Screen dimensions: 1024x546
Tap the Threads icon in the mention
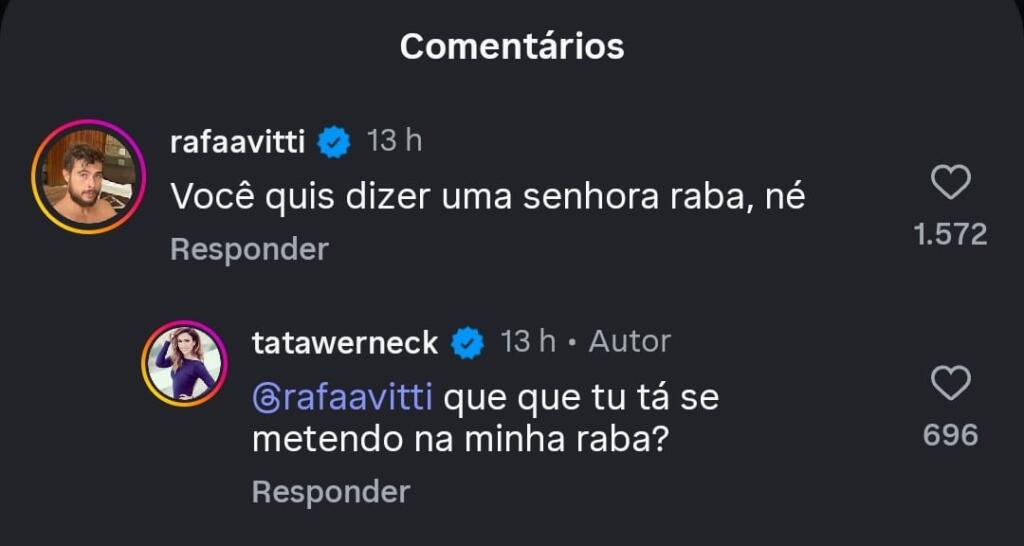pyautogui.click(x=264, y=398)
